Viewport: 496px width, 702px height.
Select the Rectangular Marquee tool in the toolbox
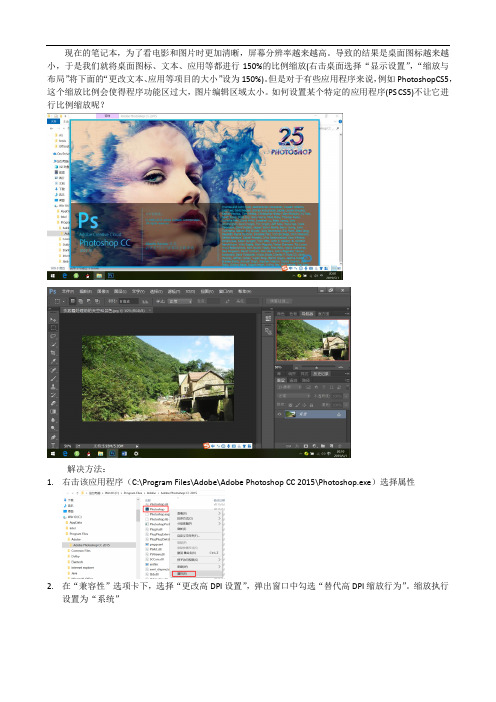point(53,328)
